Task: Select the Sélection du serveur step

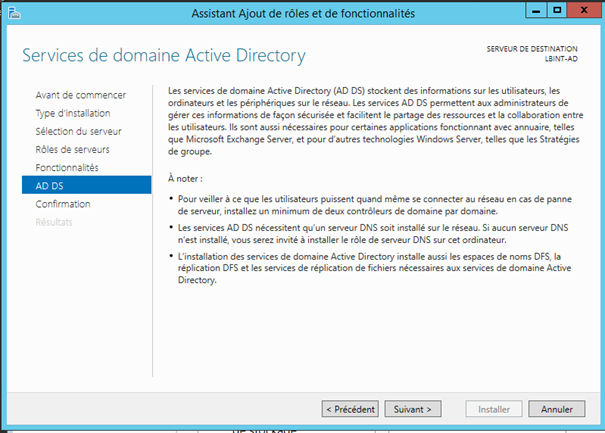Action: coord(79,131)
